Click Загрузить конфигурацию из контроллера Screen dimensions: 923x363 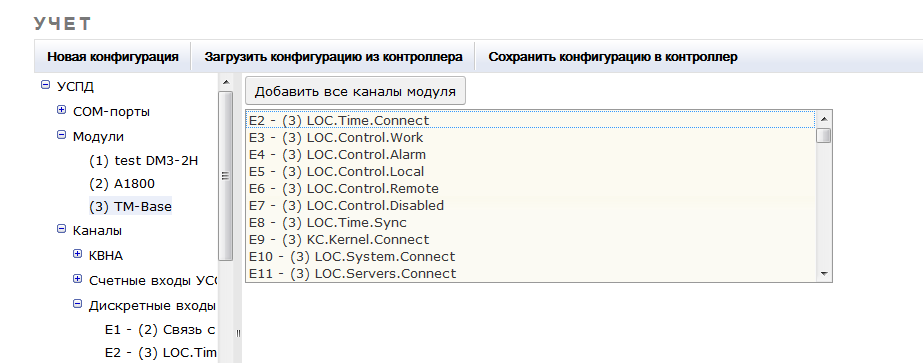pyautogui.click(x=333, y=57)
